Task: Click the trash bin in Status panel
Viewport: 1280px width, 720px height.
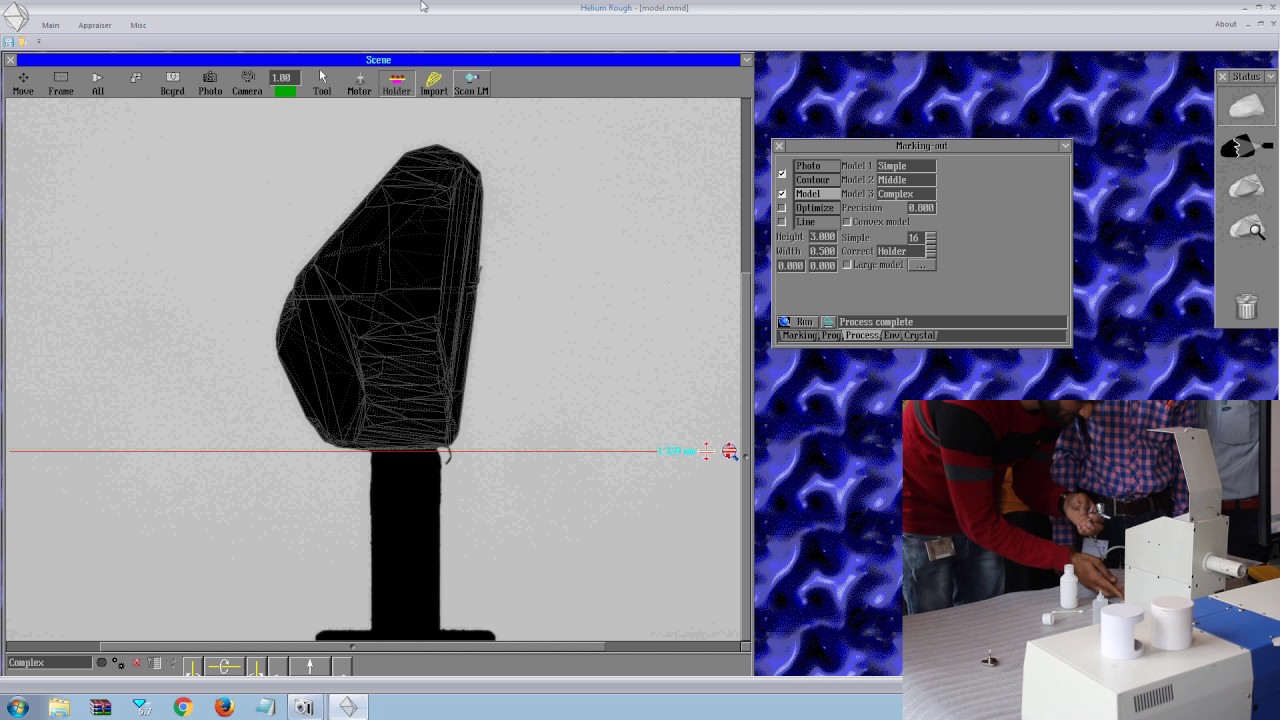Action: (x=1246, y=306)
